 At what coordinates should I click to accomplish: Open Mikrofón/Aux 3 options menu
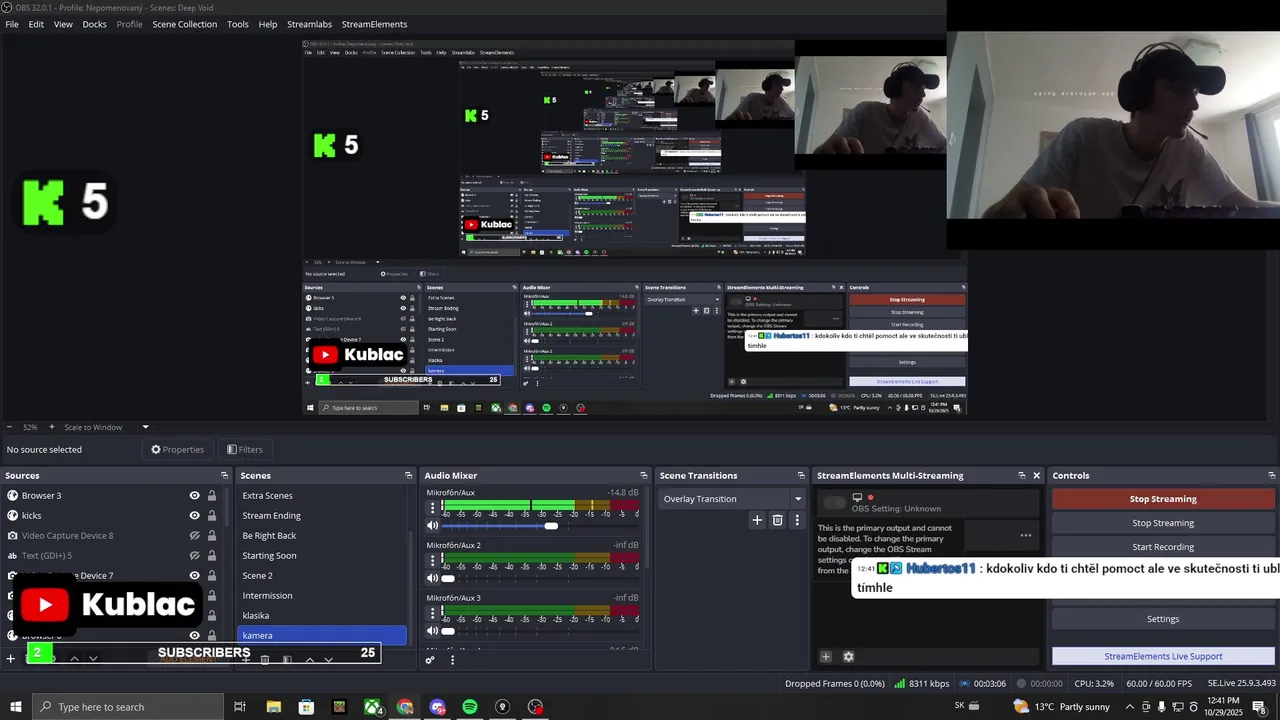pos(432,613)
